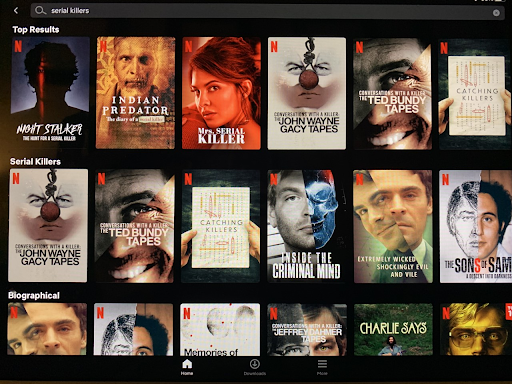The width and height of the screenshot is (512, 384).
Task: Open Mrs. Serial Killer poster
Action: click(x=221, y=93)
